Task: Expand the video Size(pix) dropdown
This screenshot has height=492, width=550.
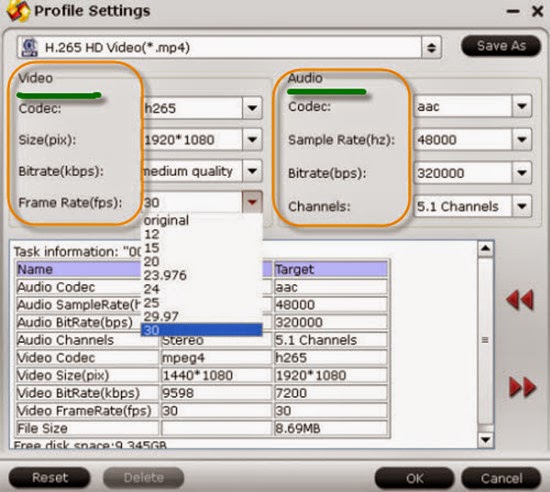Action: point(252,140)
